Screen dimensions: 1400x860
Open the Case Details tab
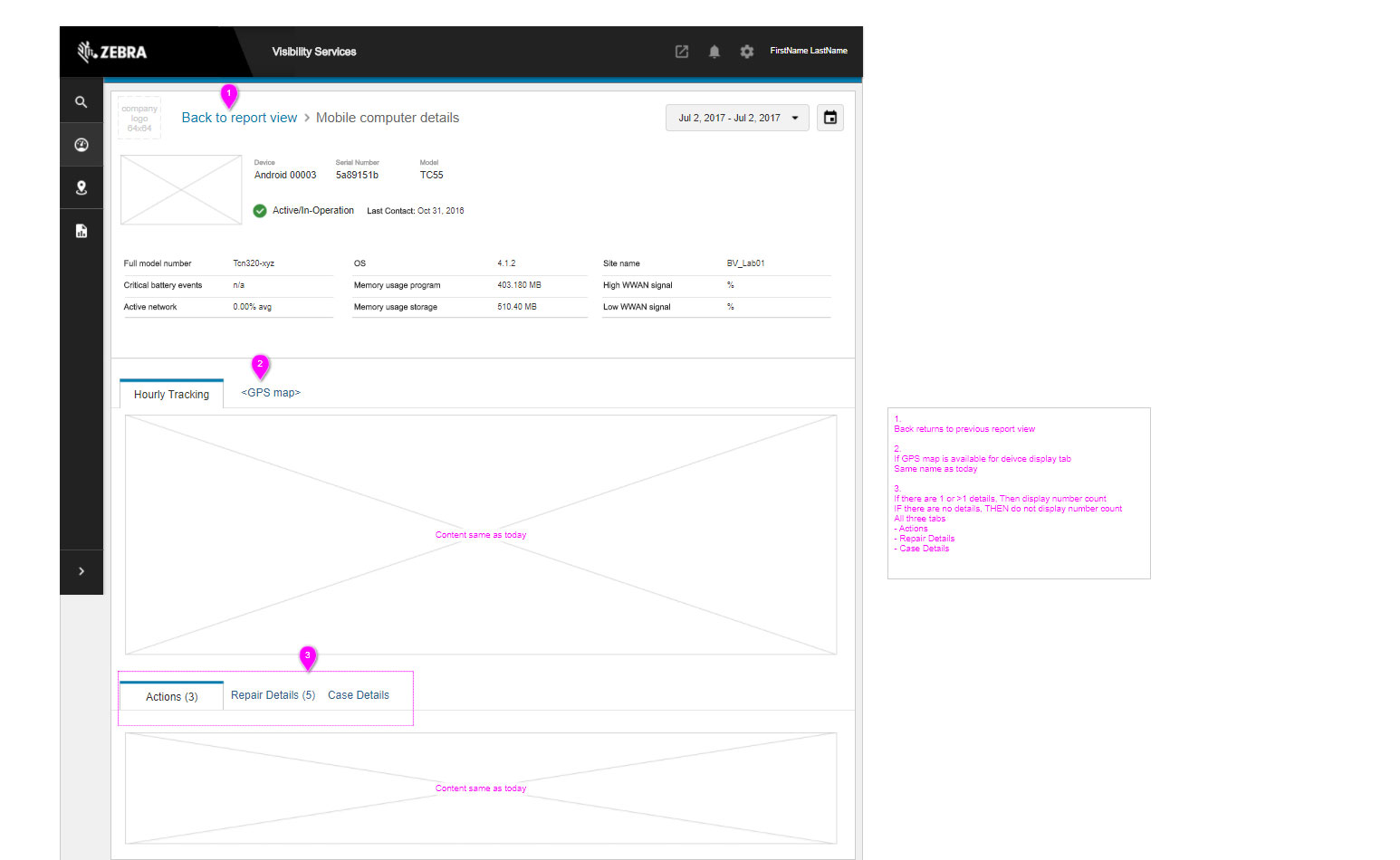pyautogui.click(x=359, y=695)
